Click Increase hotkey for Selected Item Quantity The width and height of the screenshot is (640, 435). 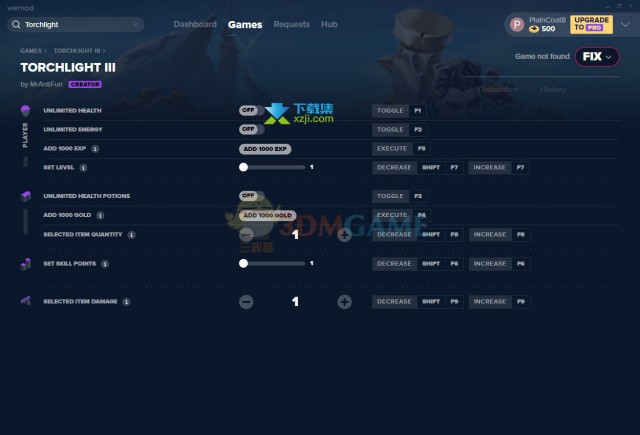coord(490,235)
